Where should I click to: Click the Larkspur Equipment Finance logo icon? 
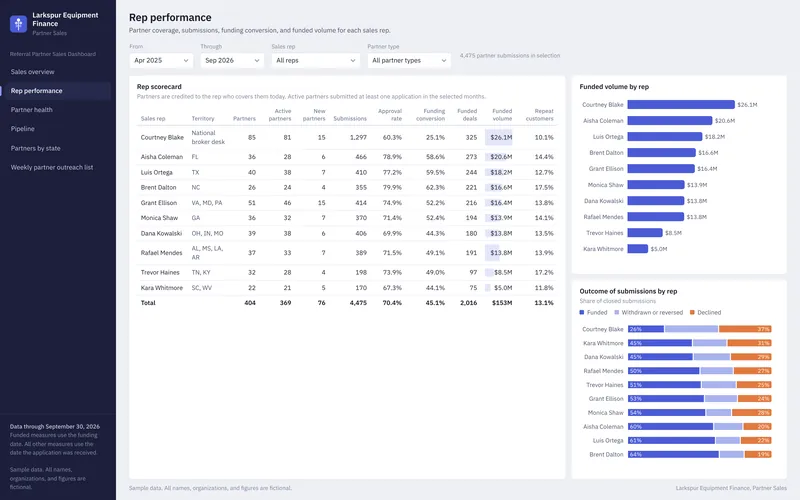point(18,23)
